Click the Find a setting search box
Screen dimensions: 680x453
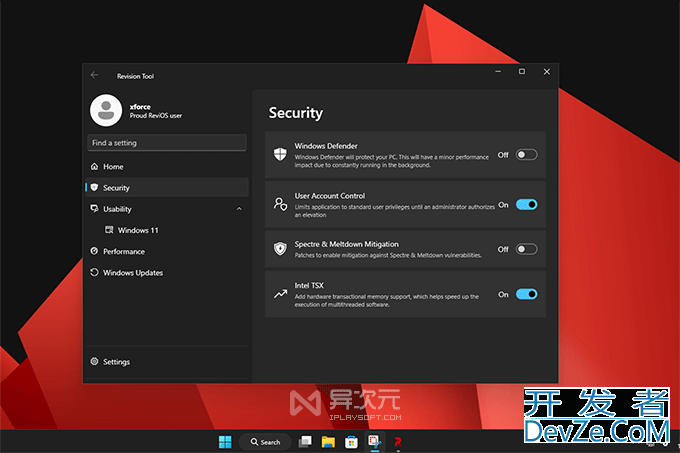[x=167, y=143]
